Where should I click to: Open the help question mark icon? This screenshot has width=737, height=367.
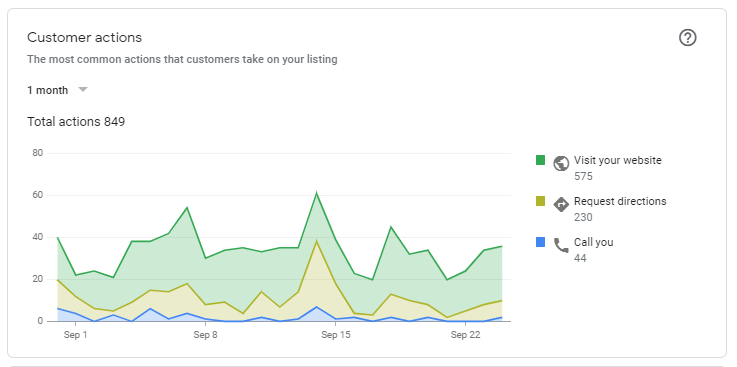[688, 38]
